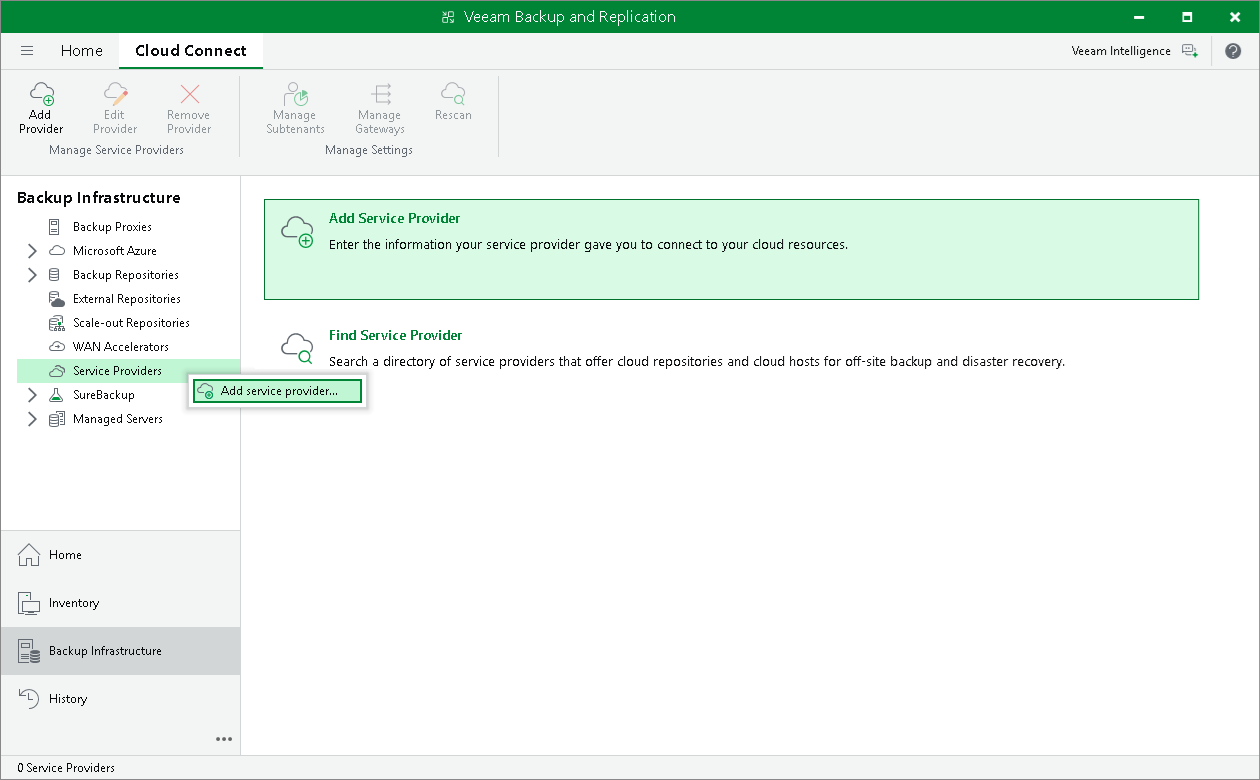Click the Managed Servers icon

(x=55, y=419)
